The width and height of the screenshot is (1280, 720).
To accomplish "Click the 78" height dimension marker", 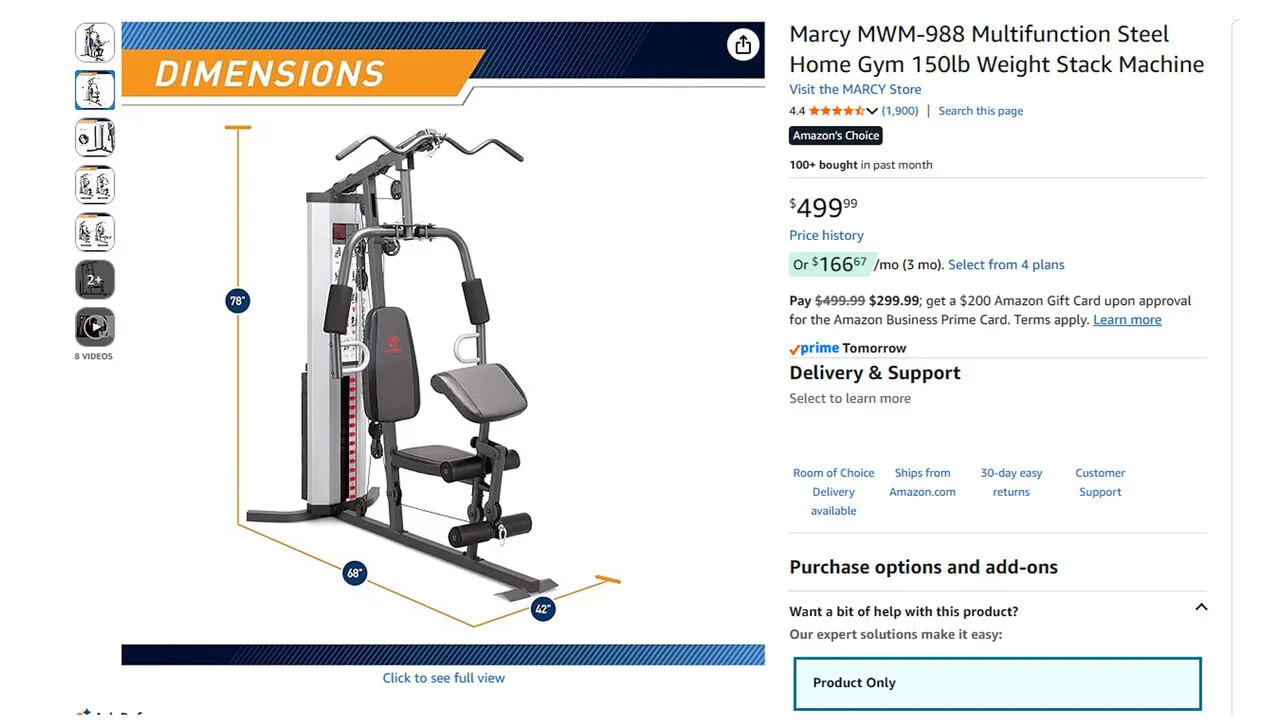I will [x=237, y=300].
